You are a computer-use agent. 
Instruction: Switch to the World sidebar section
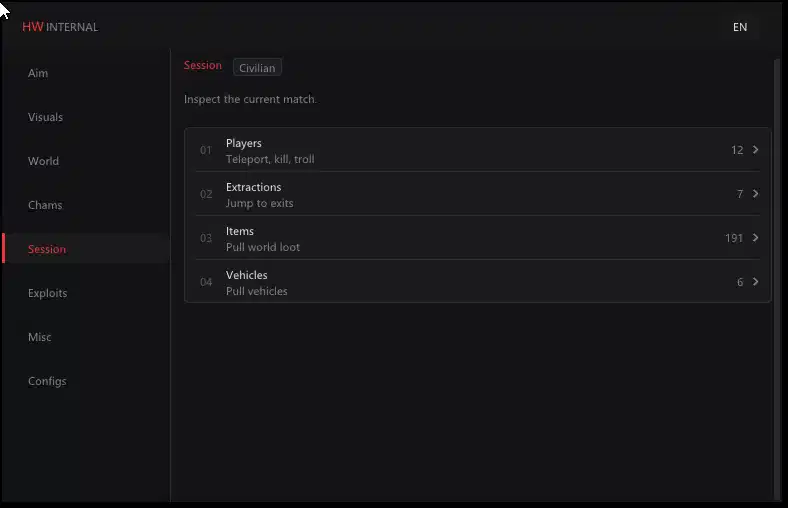click(43, 161)
